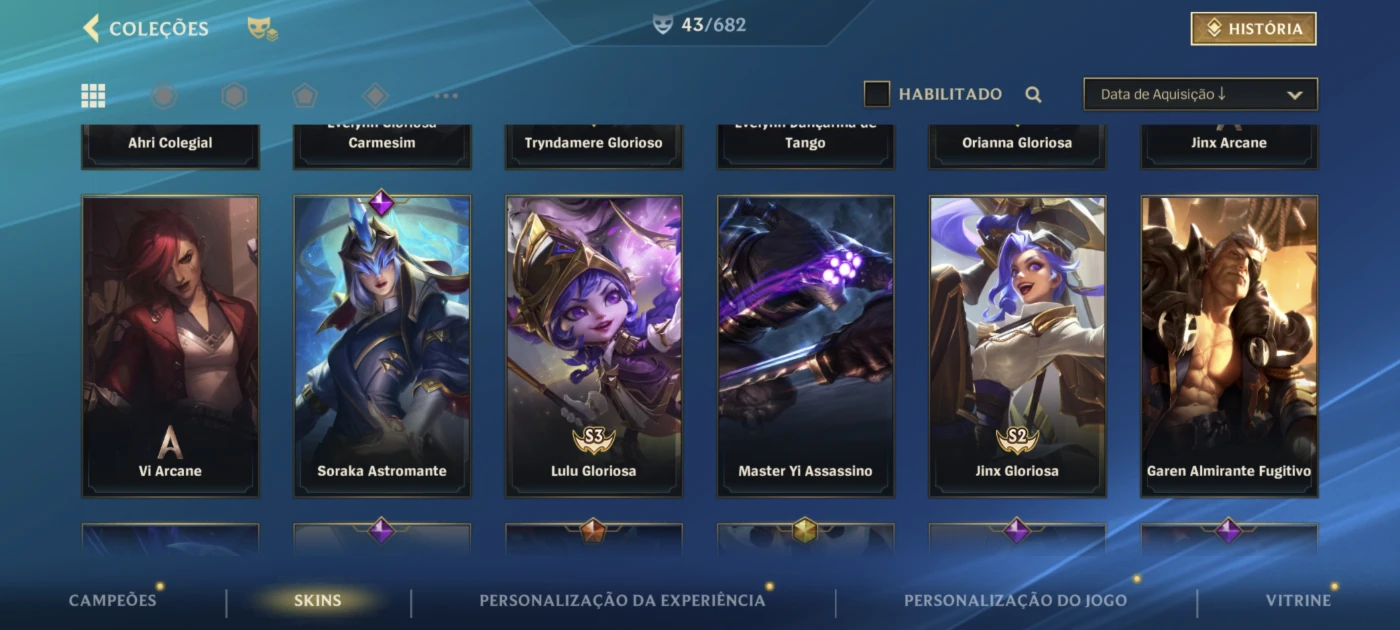Open the Master Yi Assassino skin
The image size is (1400, 630).
(805, 346)
